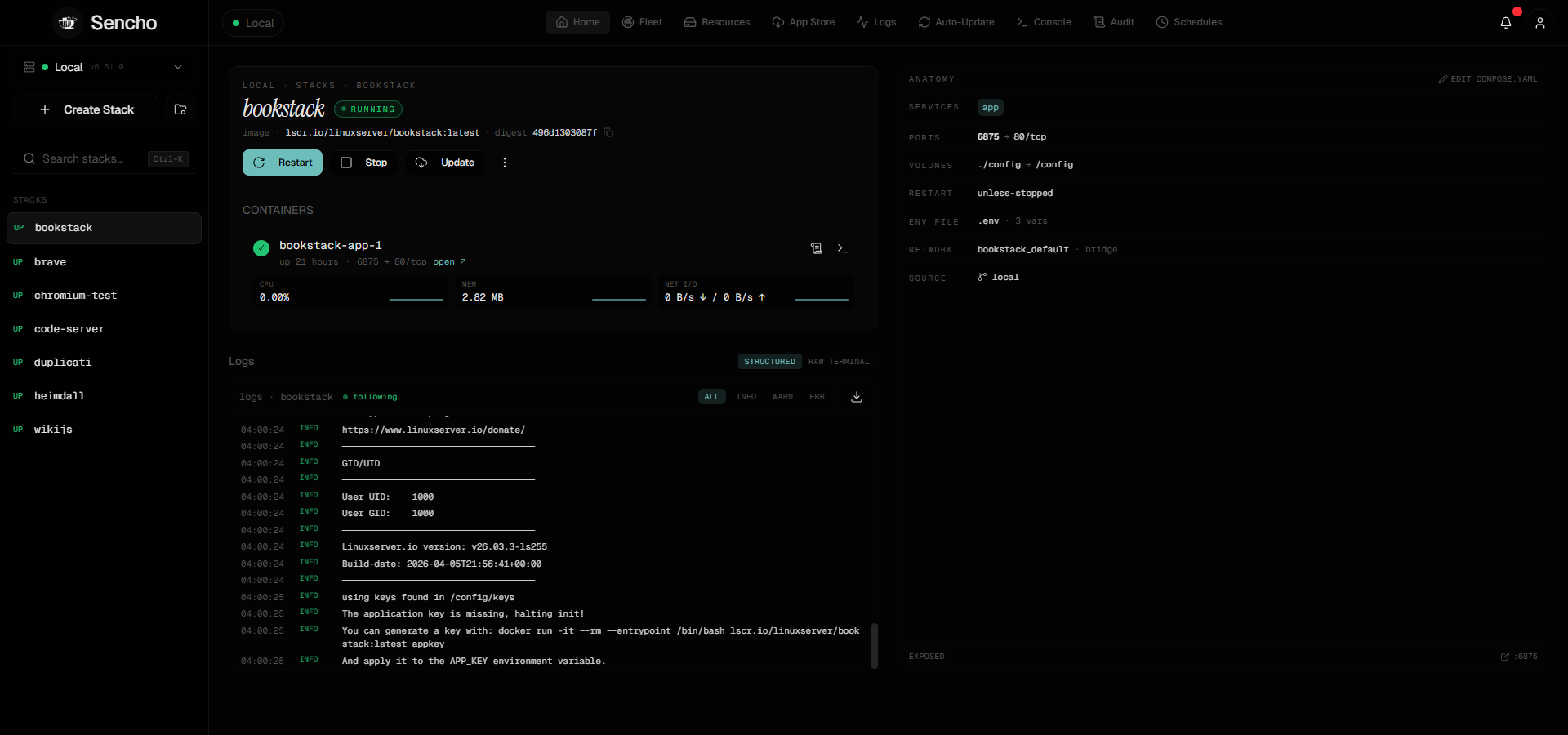Filter logs by ERR level
The image size is (1568, 735).
click(x=817, y=397)
